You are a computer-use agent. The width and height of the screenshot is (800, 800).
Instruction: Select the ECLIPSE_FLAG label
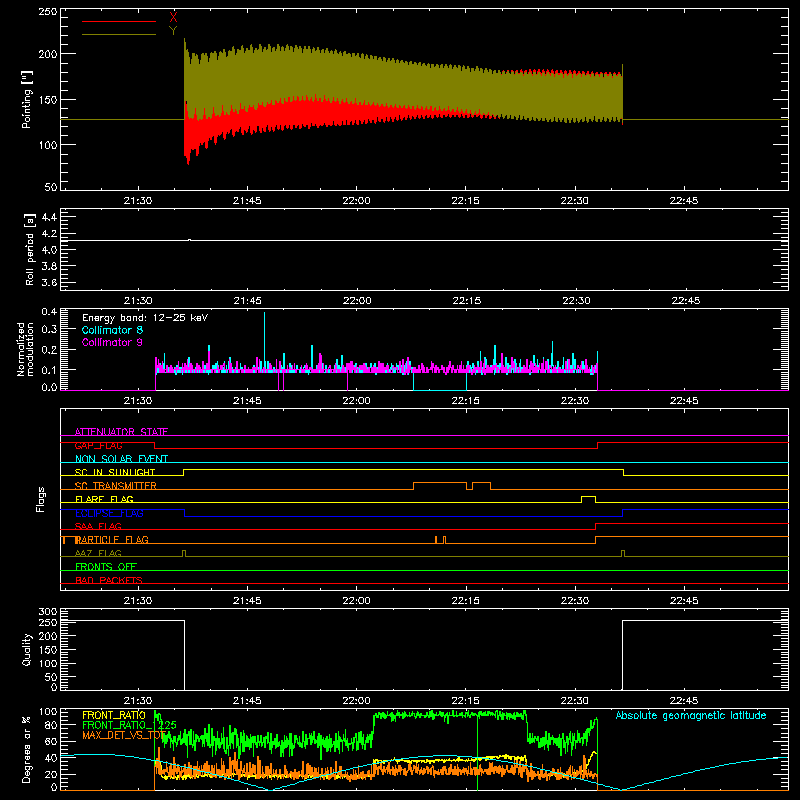click(x=109, y=513)
